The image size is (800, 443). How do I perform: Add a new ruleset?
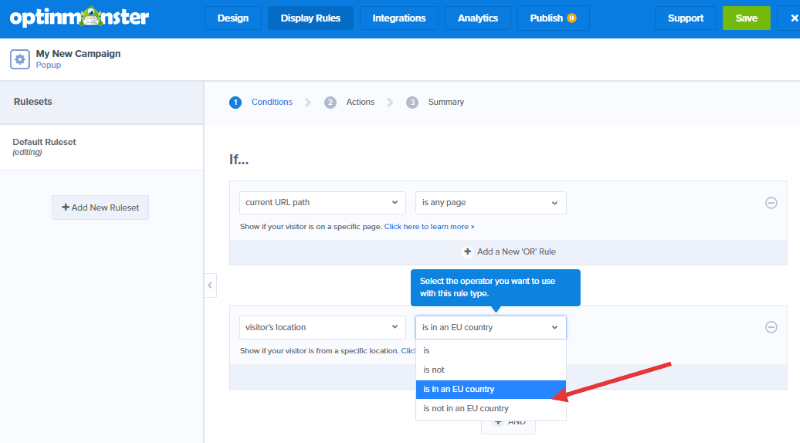click(x=100, y=207)
